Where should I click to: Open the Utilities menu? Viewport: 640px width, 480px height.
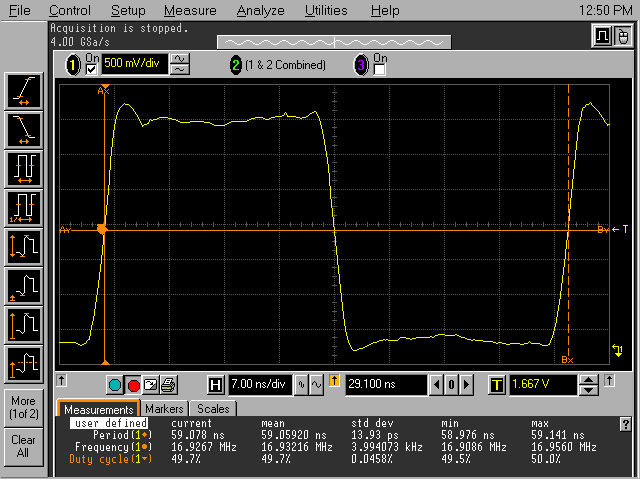[x=326, y=10]
